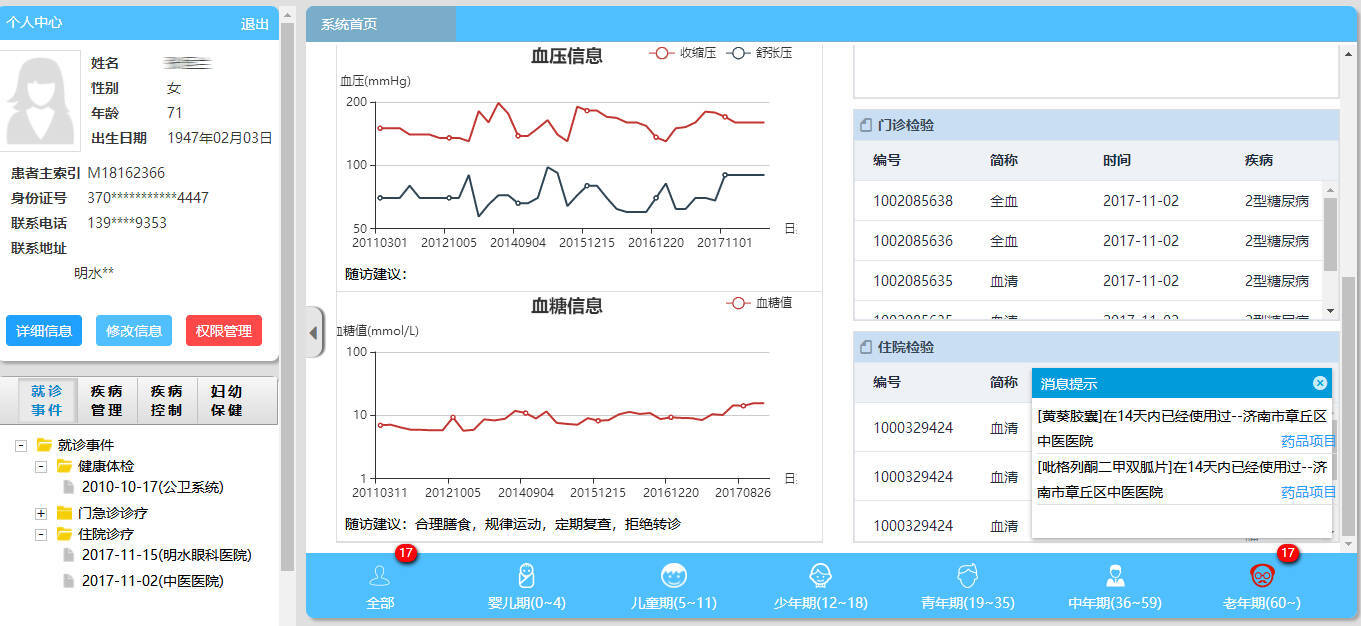
Task: Select 门诊检验 row 1002085635 血清
Action: [x=1088, y=281]
